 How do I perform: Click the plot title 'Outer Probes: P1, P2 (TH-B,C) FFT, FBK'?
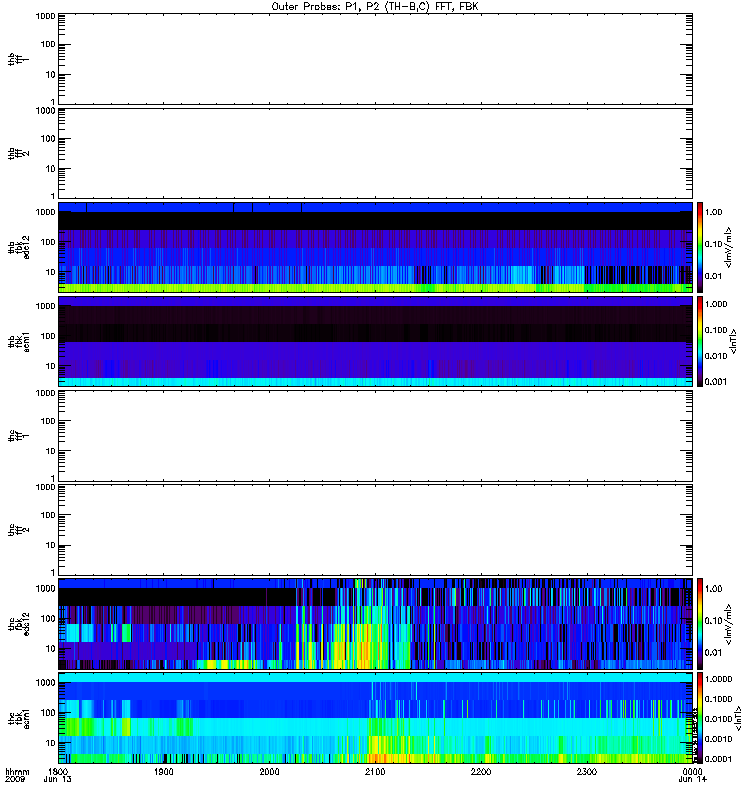[x=374, y=7]
